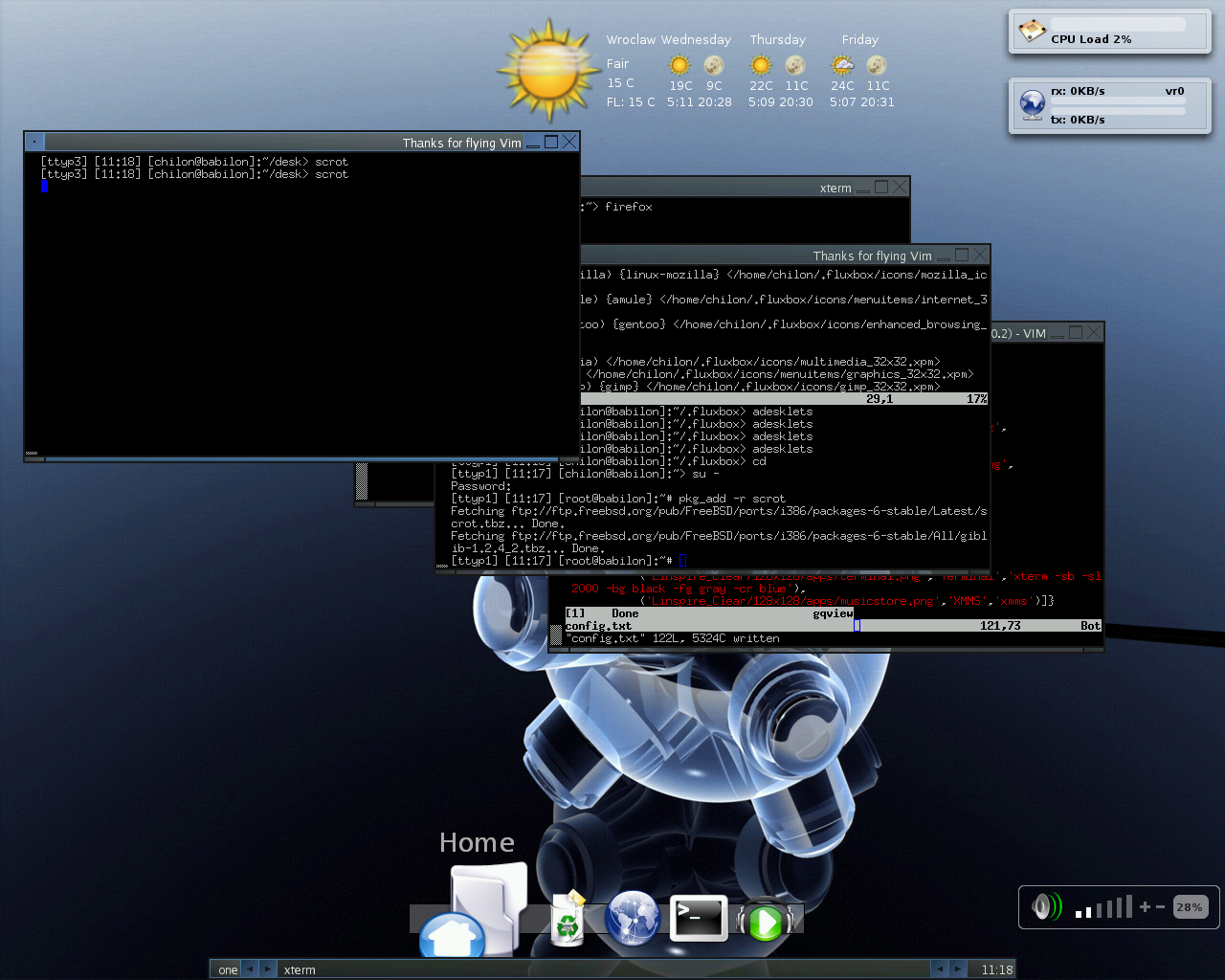
Task: Click the 28% volume level indicator
Action: (1190, 906)
